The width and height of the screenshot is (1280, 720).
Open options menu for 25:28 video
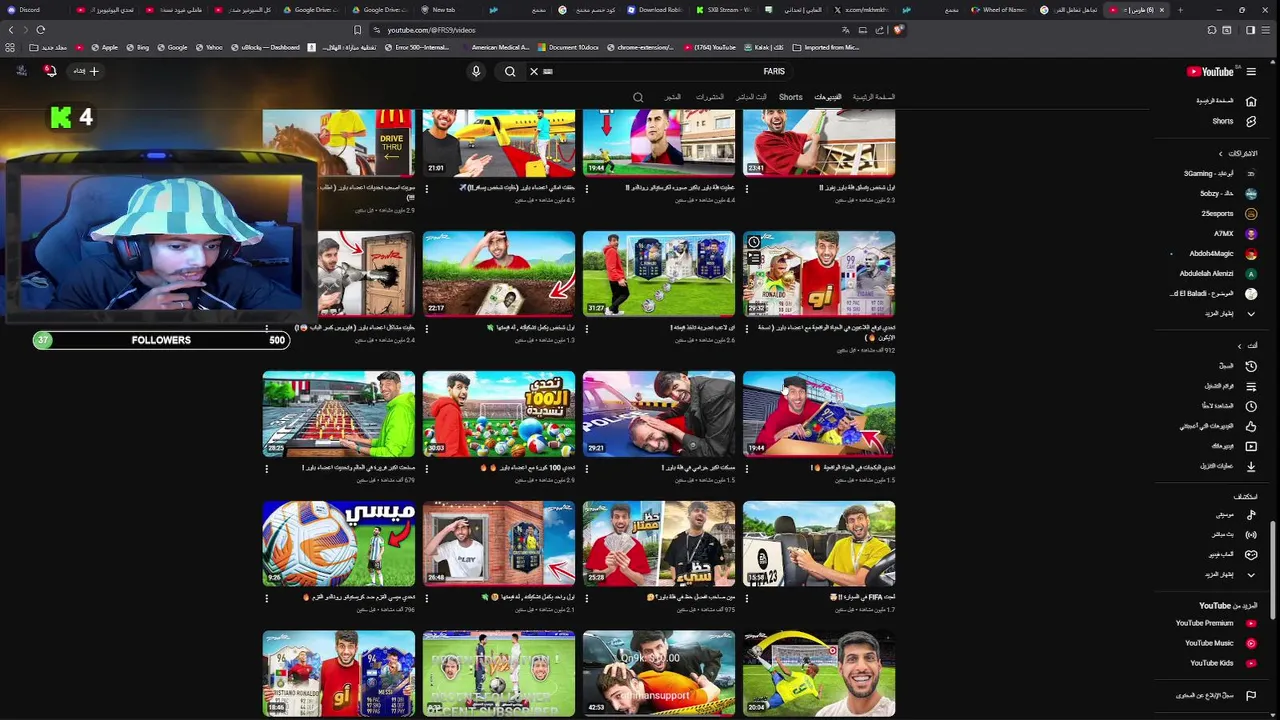[587, 598]
